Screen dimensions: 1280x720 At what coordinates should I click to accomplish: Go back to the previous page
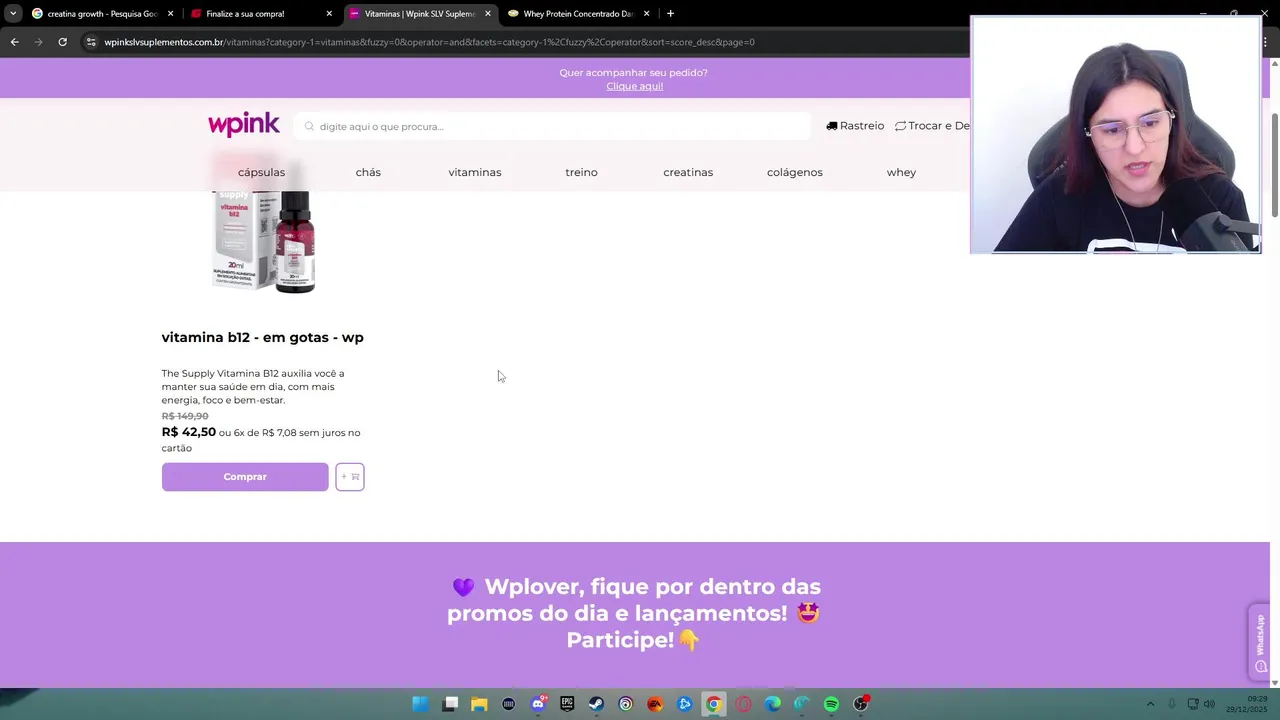point(14,42)
